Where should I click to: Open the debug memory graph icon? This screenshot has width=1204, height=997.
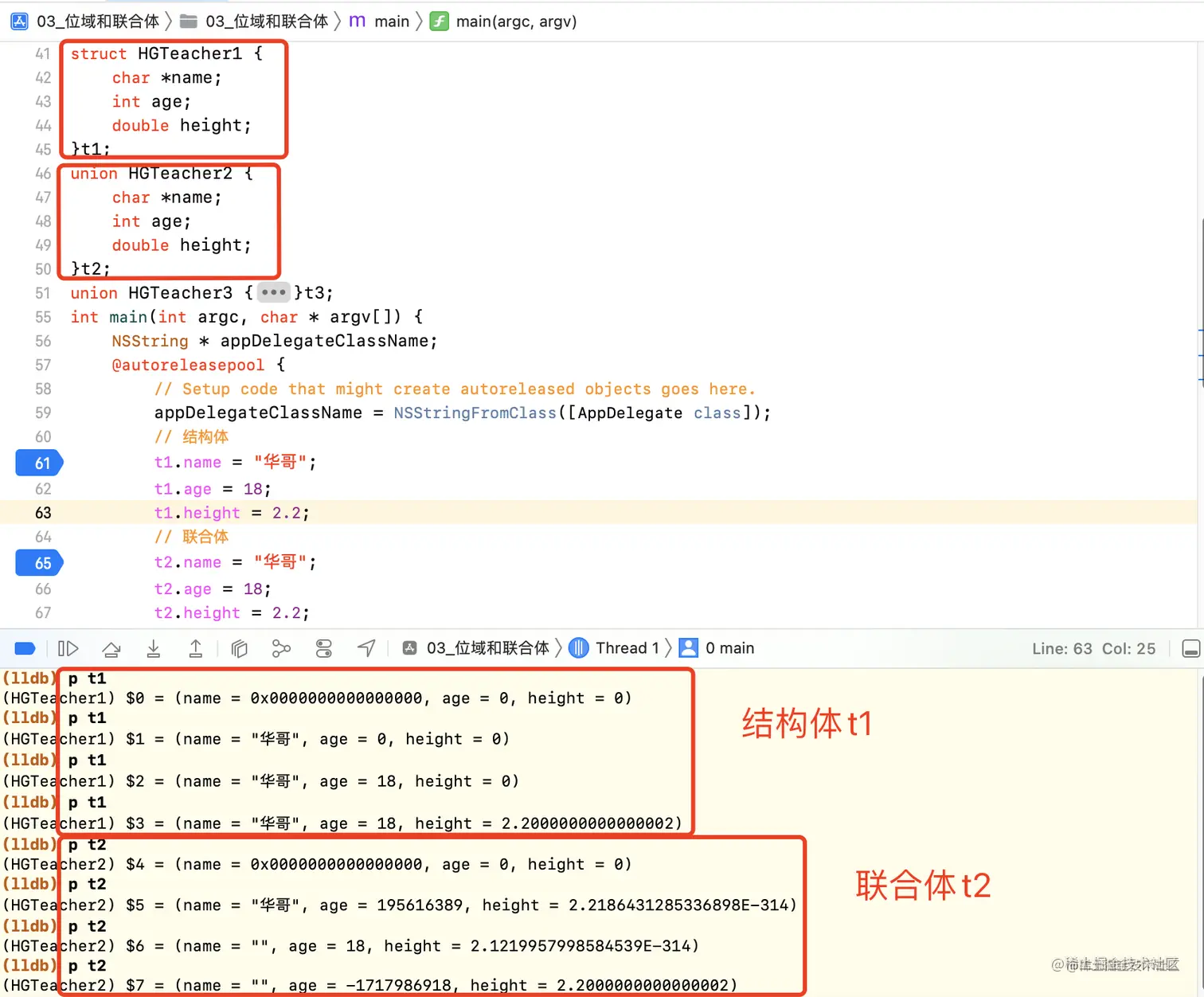click(x=281, y=648)
